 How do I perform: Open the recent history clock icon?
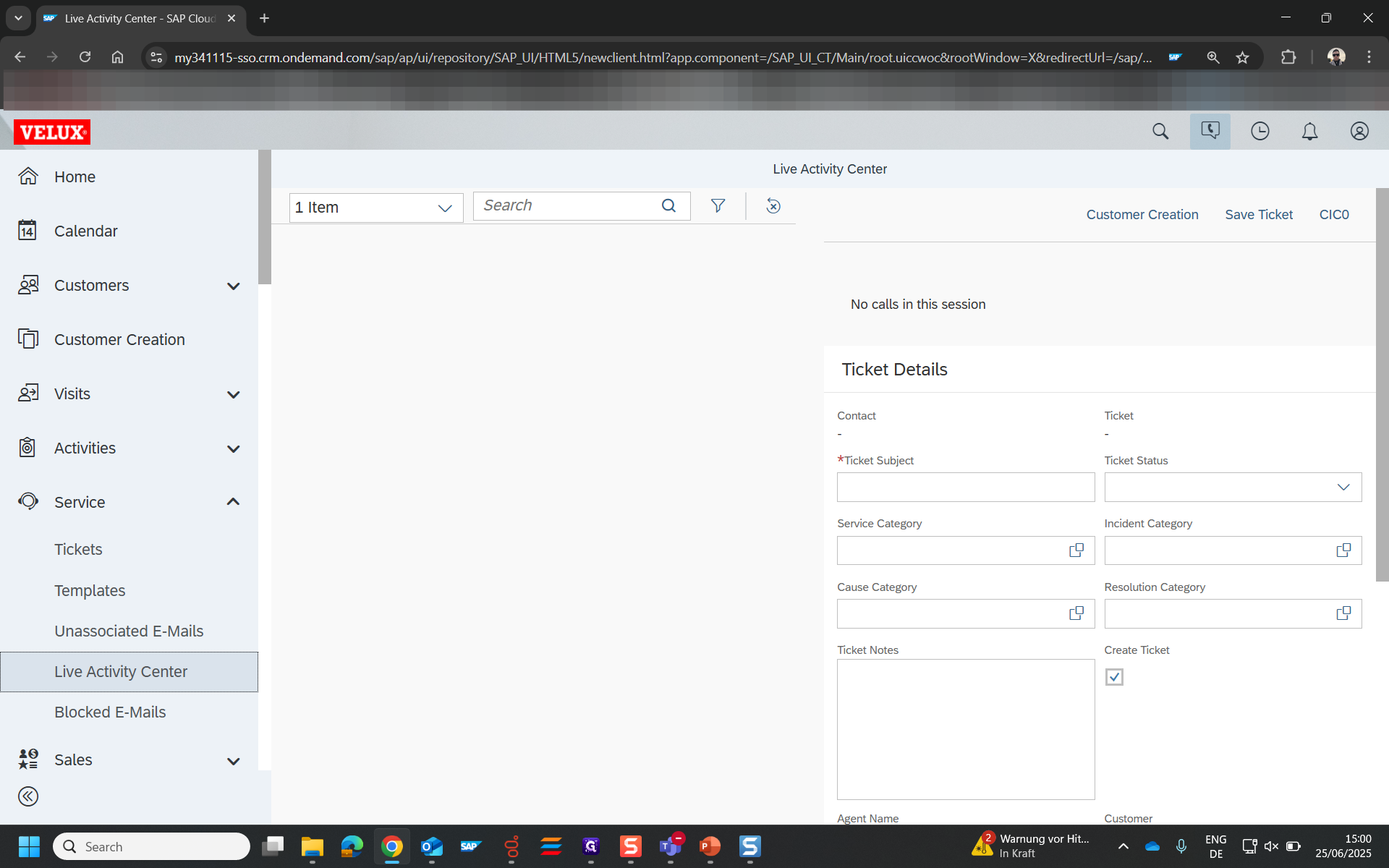point(1260,131)
